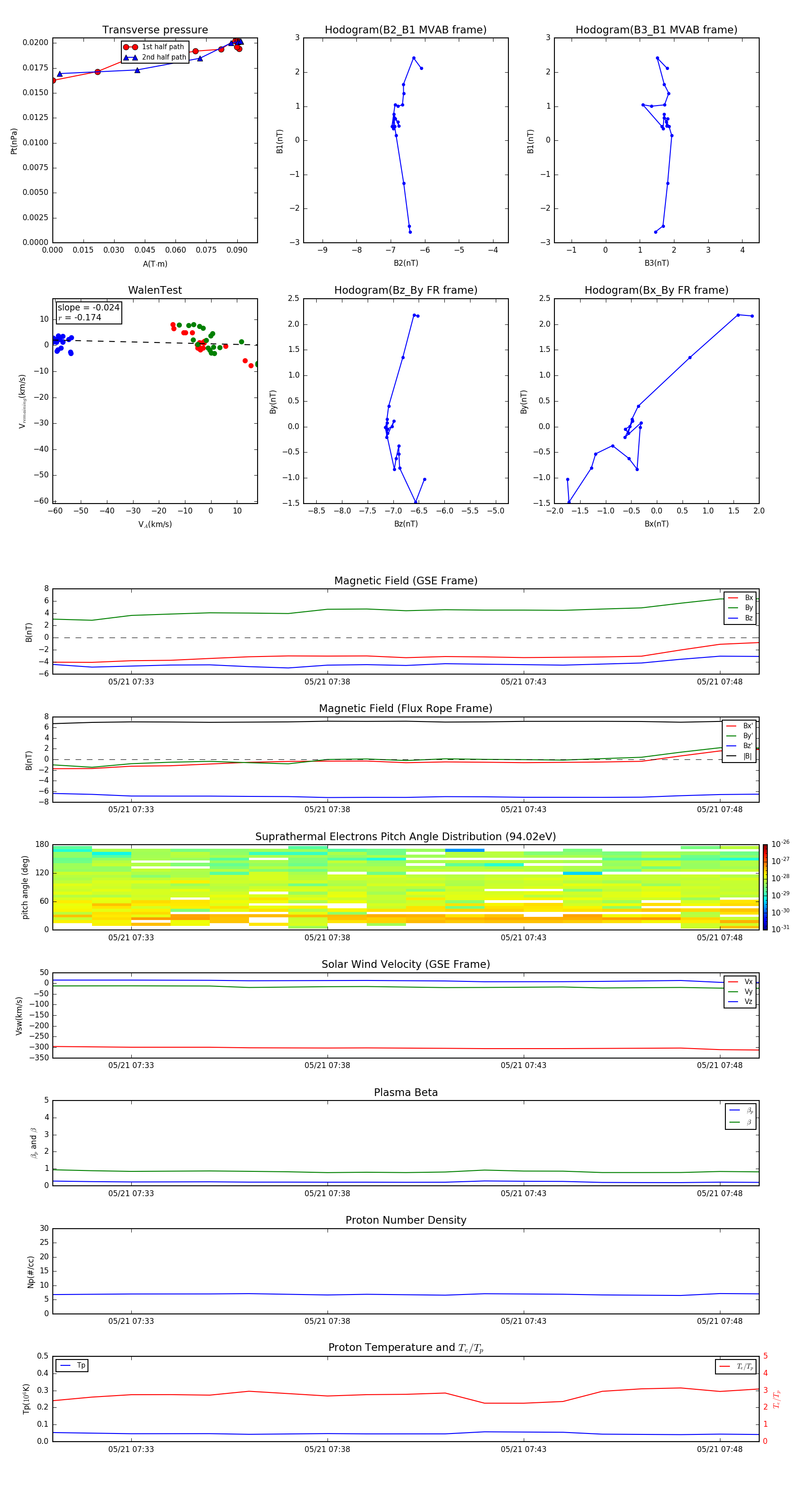Click the 'Transverse pressure' plot title
Screen dimensions: 812x1489
tap(155, 29)
